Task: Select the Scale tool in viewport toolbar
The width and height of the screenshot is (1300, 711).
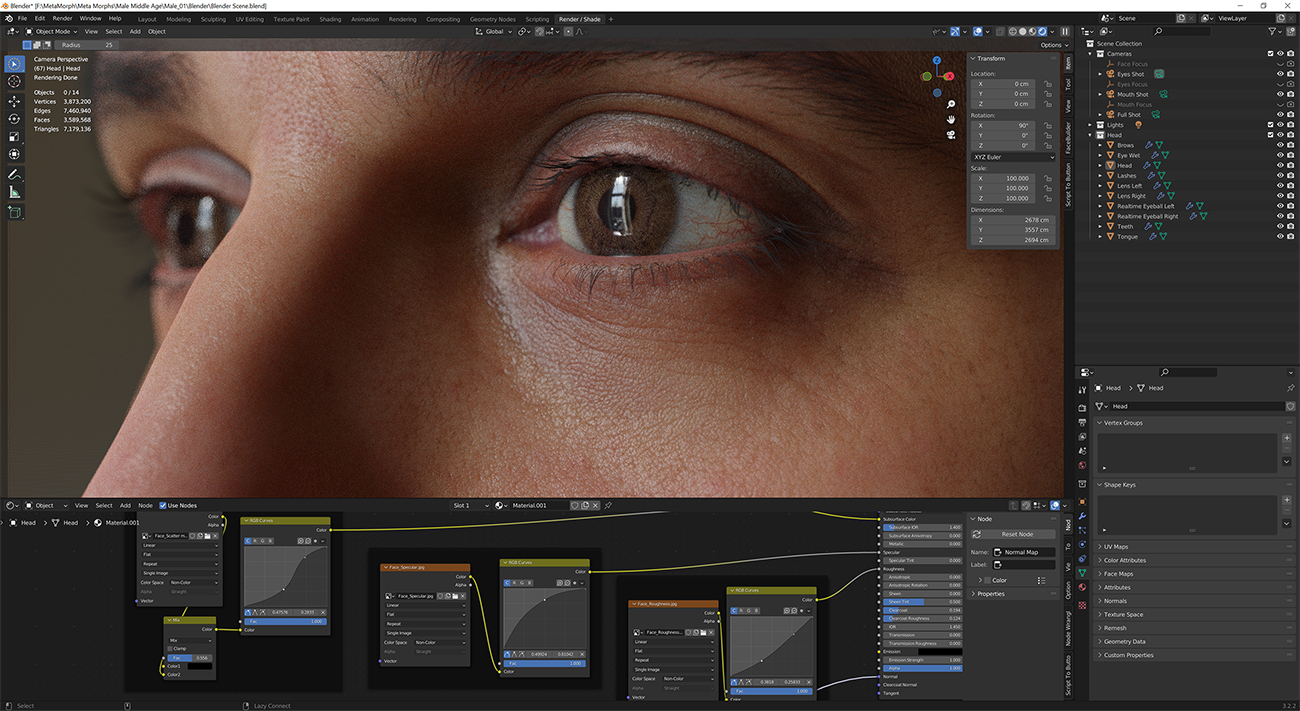Action: click(x=14, y=137)
